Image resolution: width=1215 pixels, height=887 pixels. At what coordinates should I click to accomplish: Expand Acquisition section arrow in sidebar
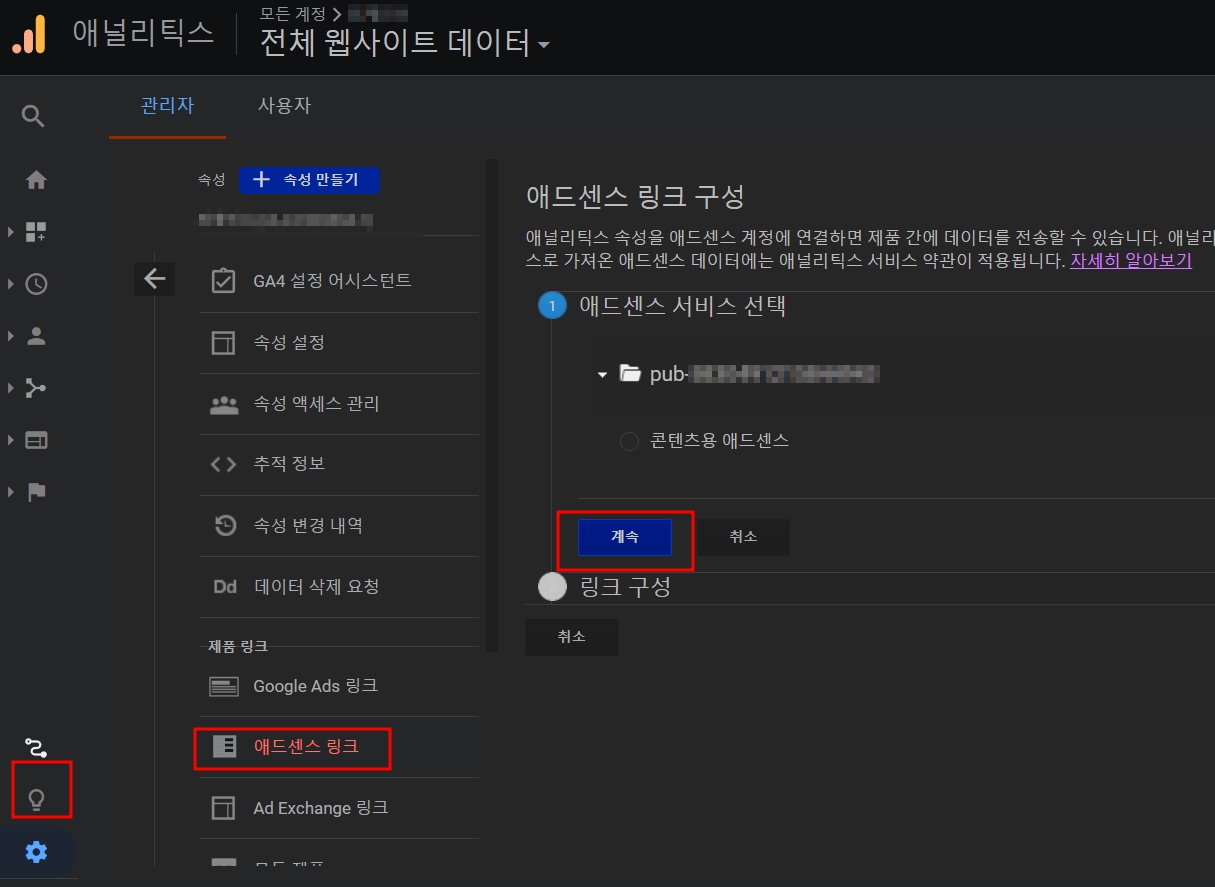(11, 388)
